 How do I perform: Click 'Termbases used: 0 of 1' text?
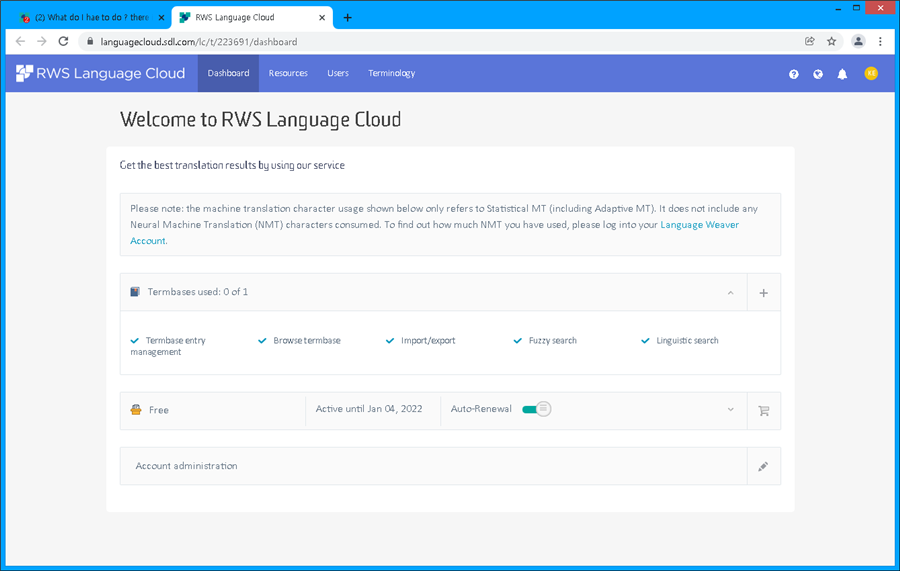[197, 292]
